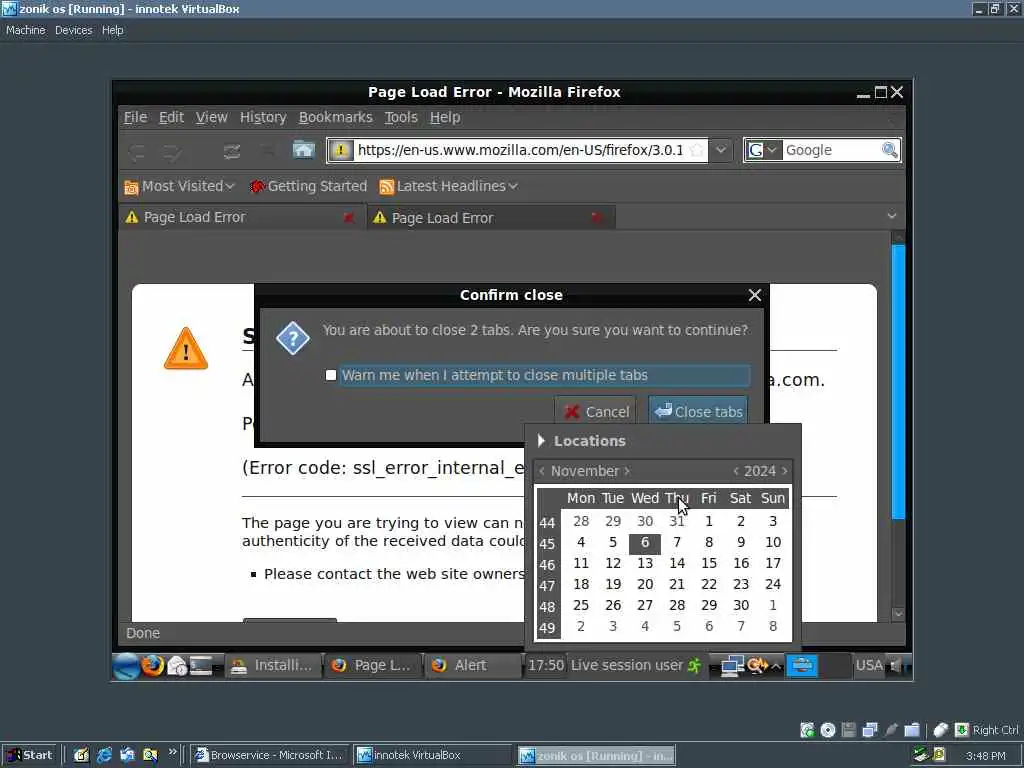This screenshot has height=768, width=1024.
Task: Click the search magnifier icon
Action: tap(889, 150)
